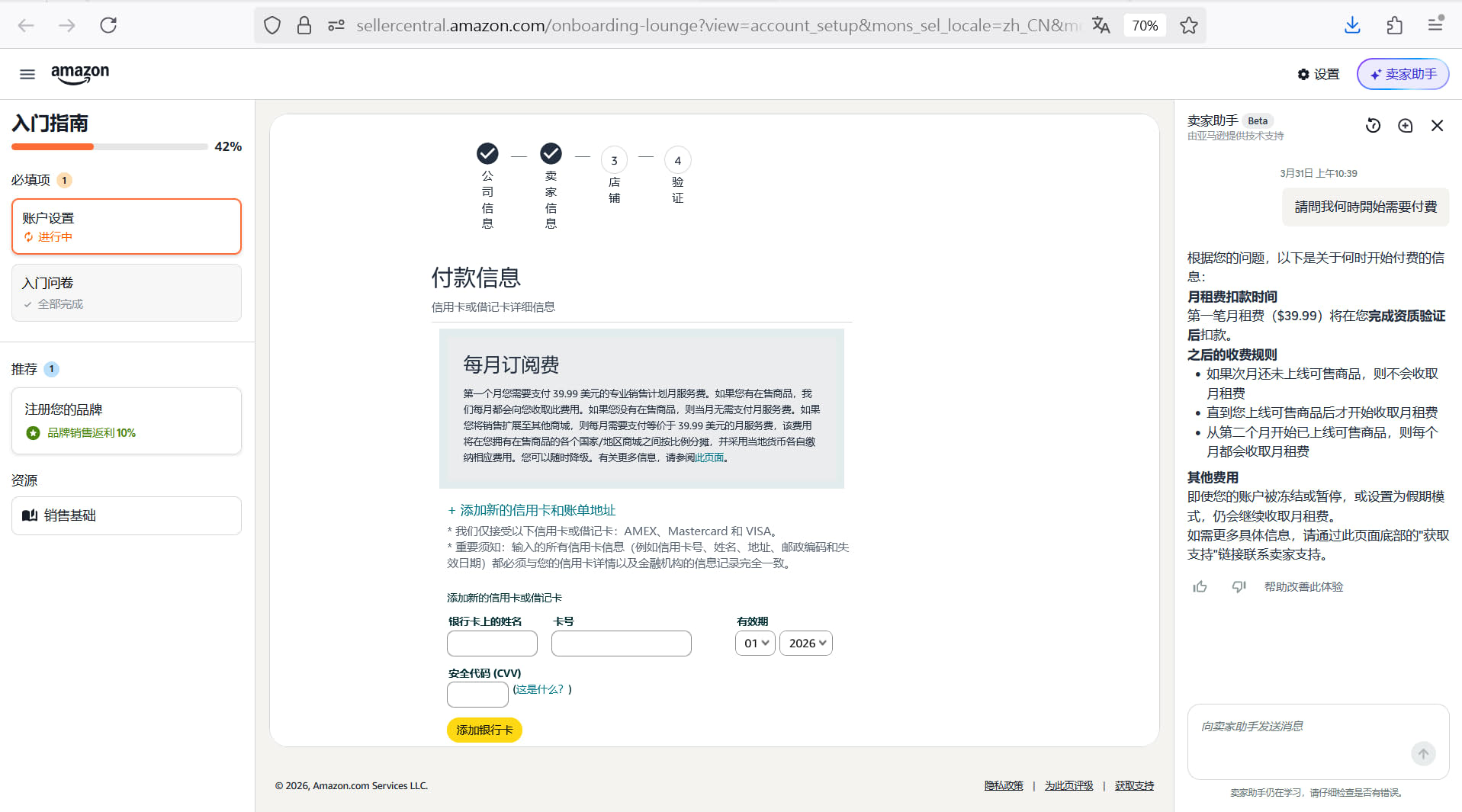
Task: Click 品牌销售返利10% green label
Action: click(92, 433)
